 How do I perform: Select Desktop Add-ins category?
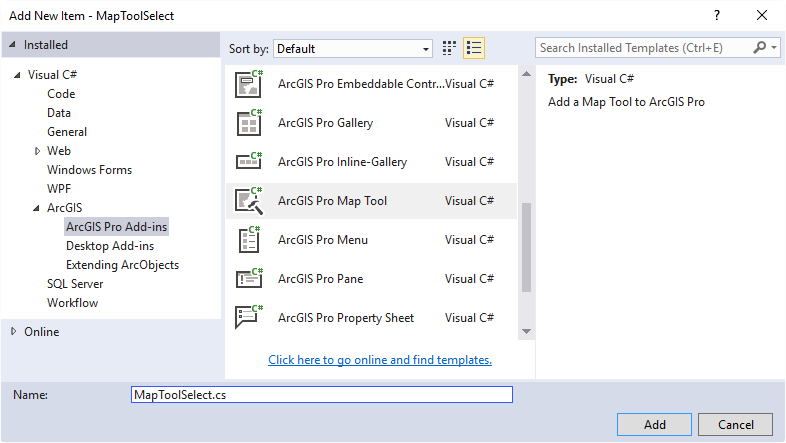pyautogui.click(x=110, y=246)
